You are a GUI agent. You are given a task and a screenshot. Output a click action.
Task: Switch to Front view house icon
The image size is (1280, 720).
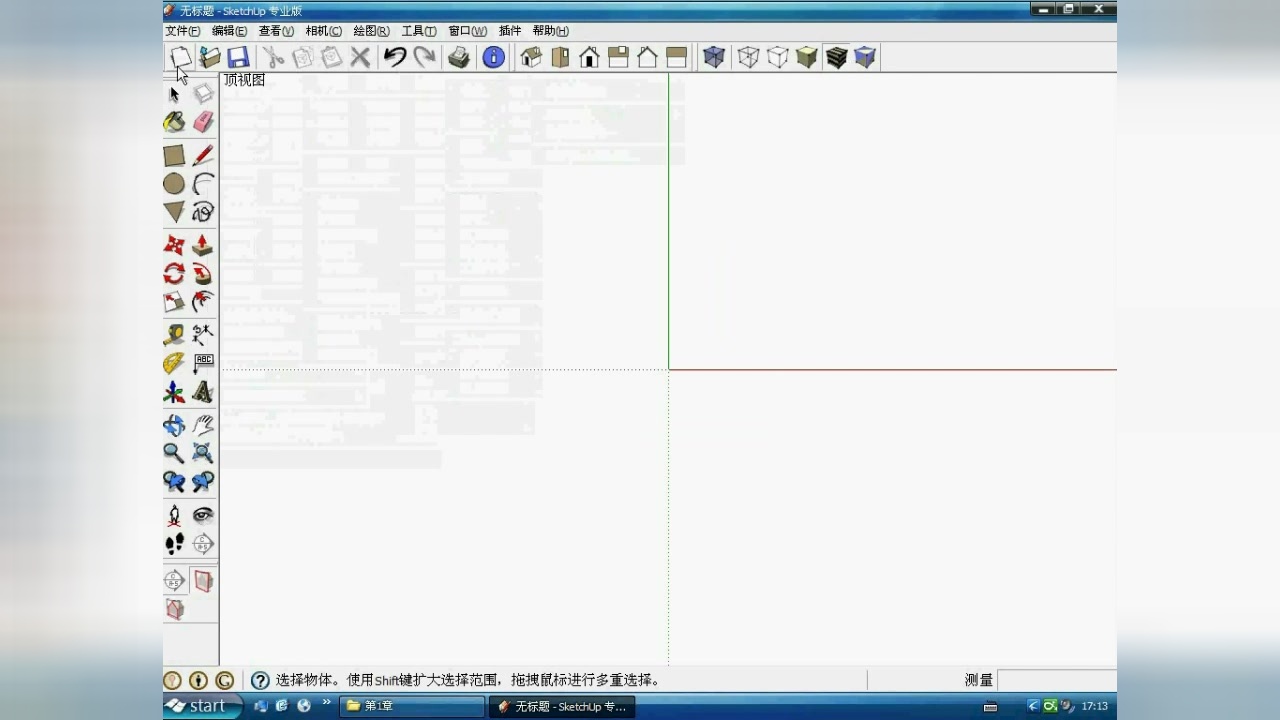point(589,57)
